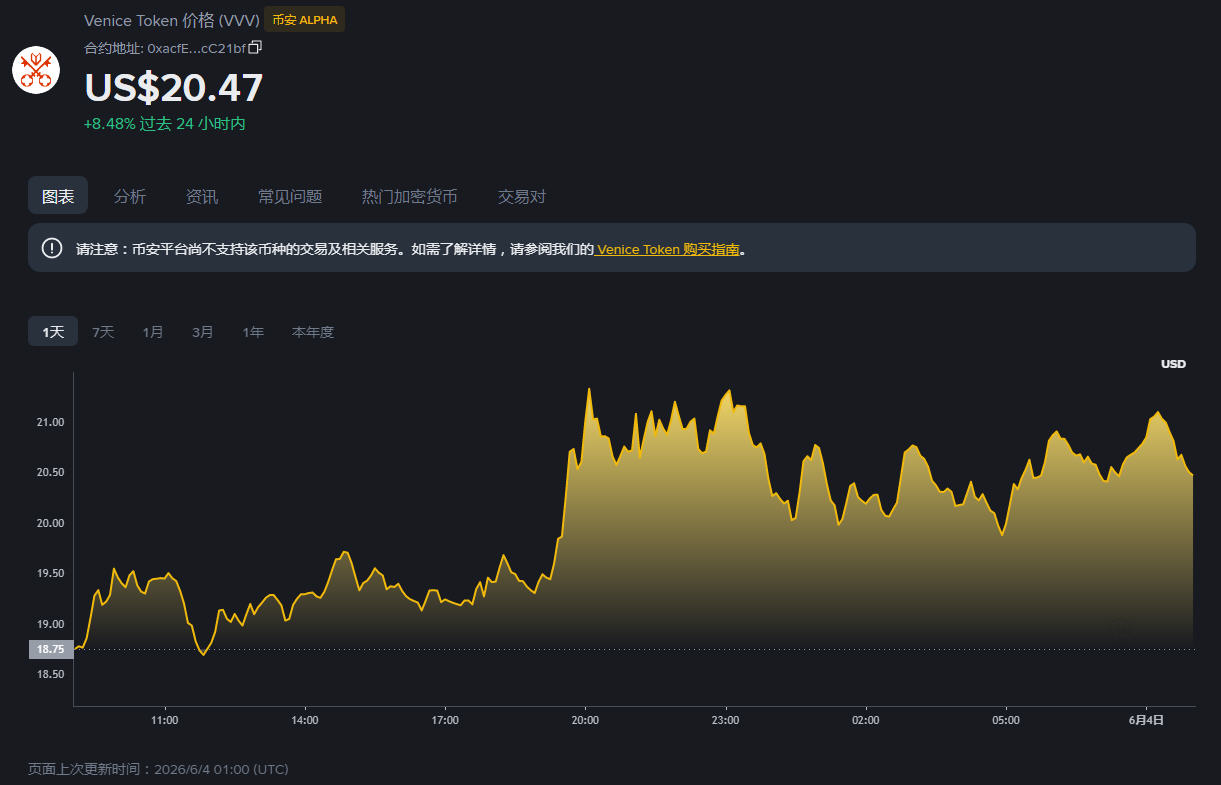The width and height of the screenshot is (1221, 785).
Task: Select the 1年 chart range
Action: click(253, 332)
